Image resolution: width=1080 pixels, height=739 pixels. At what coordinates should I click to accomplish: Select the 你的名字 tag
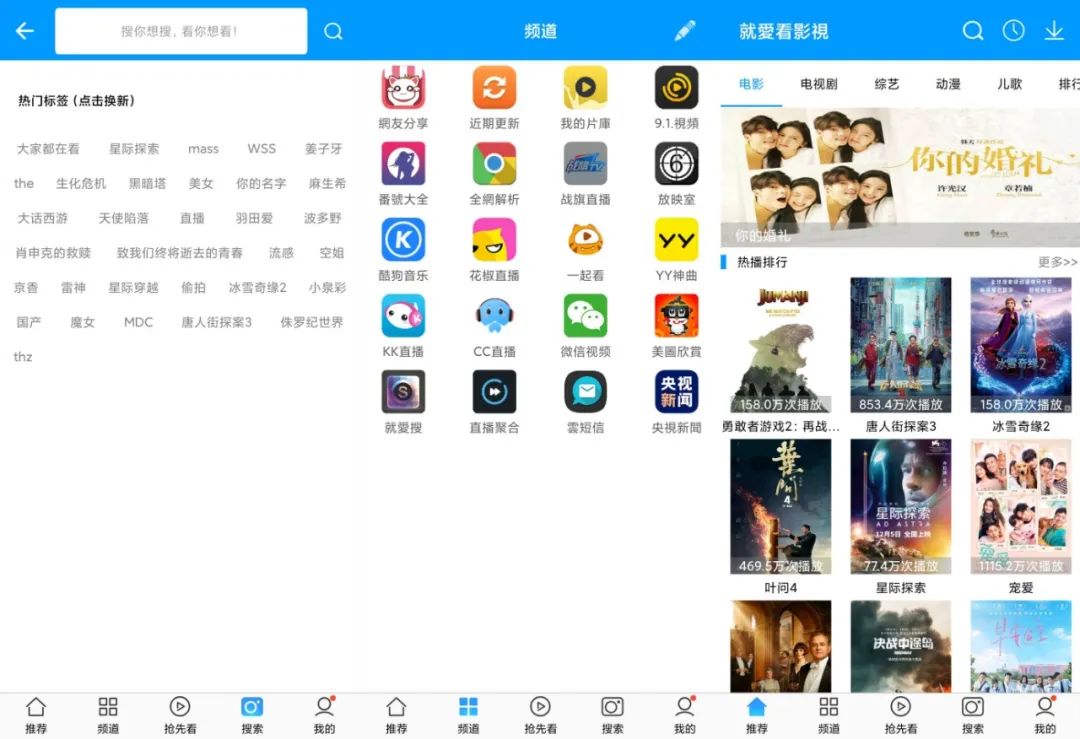[261, 183]
